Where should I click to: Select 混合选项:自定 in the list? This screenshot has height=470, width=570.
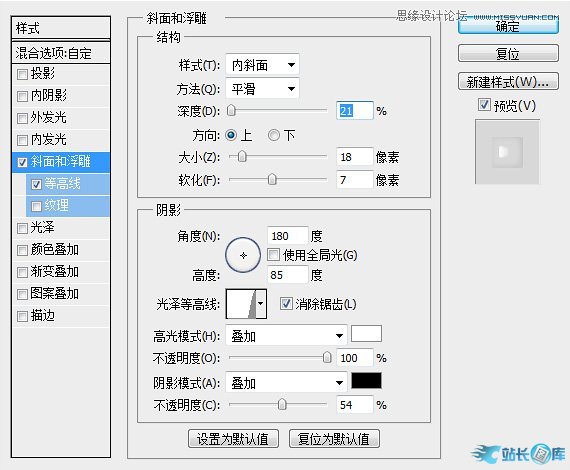pyautogui.click(x=61, y=53)
